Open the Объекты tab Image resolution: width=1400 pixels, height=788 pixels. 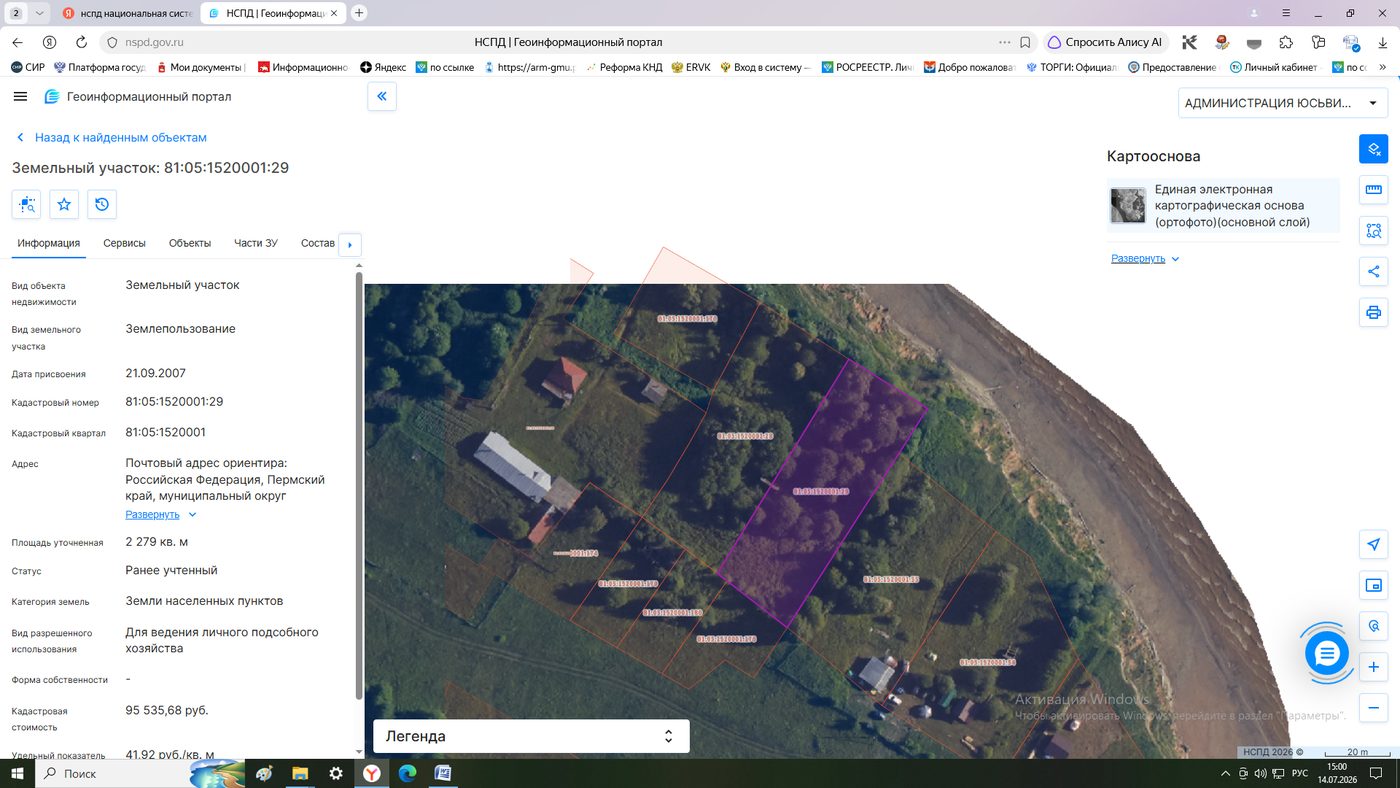click(x=190, y=243)
